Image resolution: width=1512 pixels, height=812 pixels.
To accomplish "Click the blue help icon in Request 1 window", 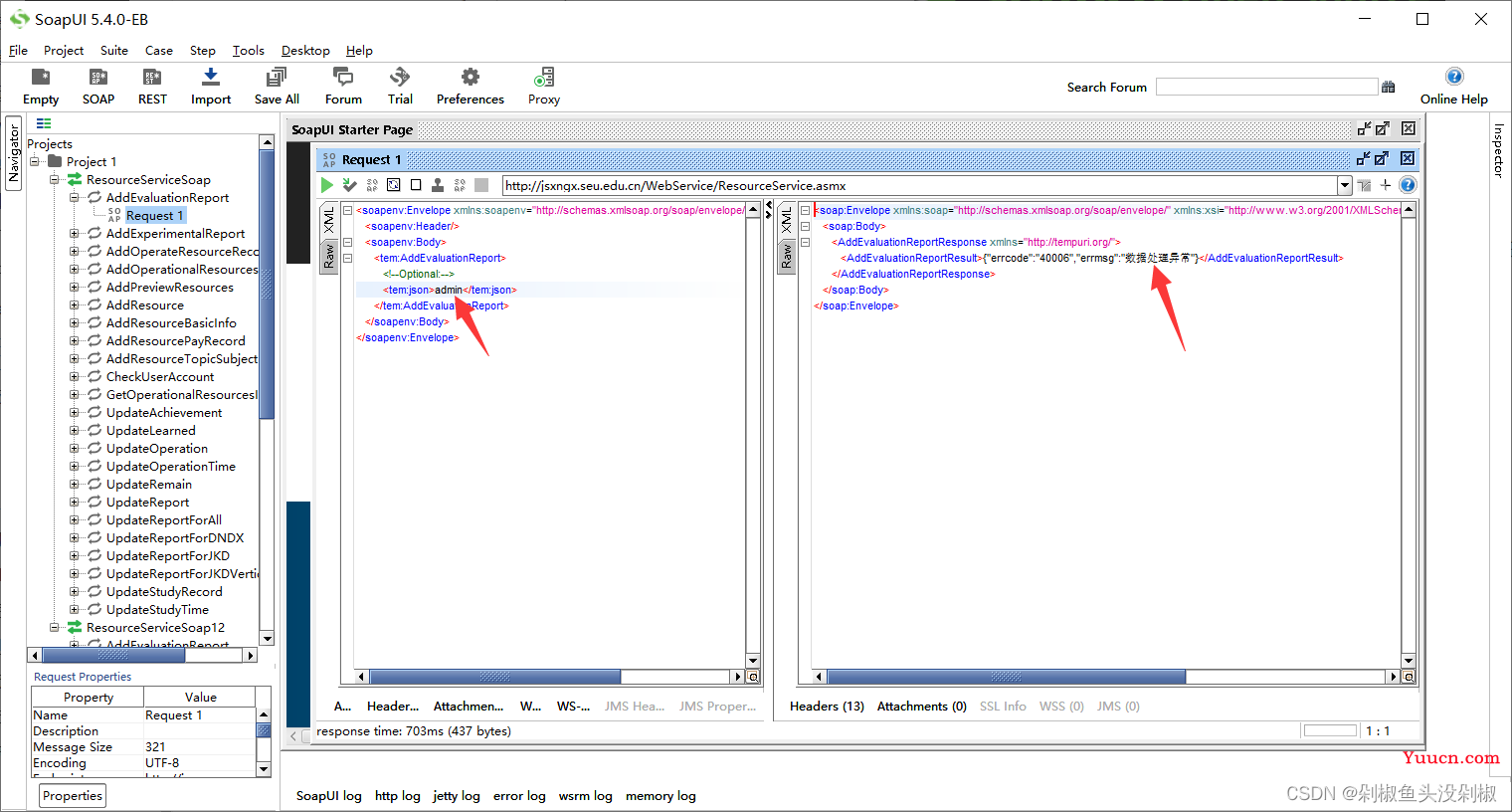I will pos(1408,185).
